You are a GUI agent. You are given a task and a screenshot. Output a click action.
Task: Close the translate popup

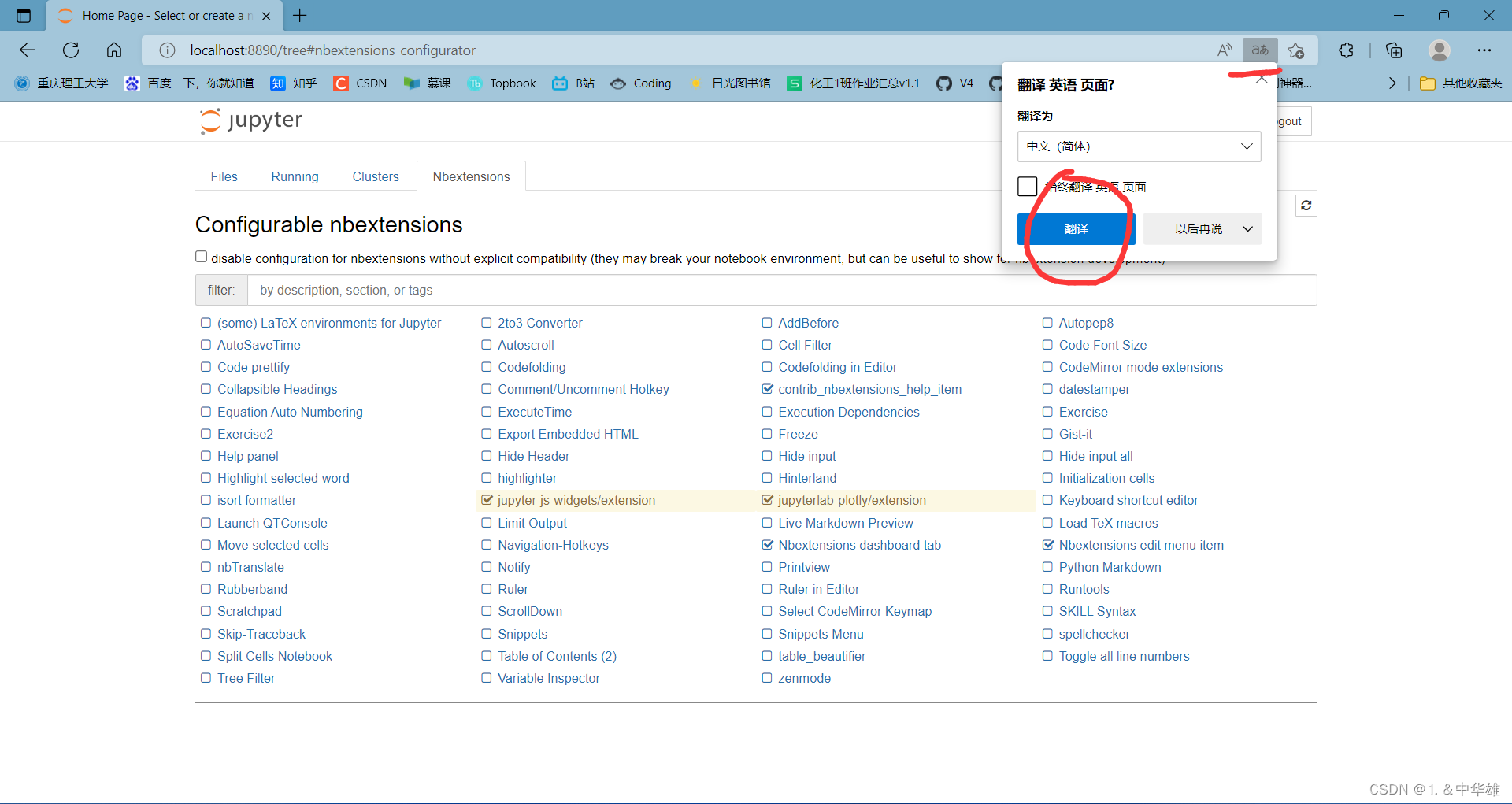[1262, 79]
